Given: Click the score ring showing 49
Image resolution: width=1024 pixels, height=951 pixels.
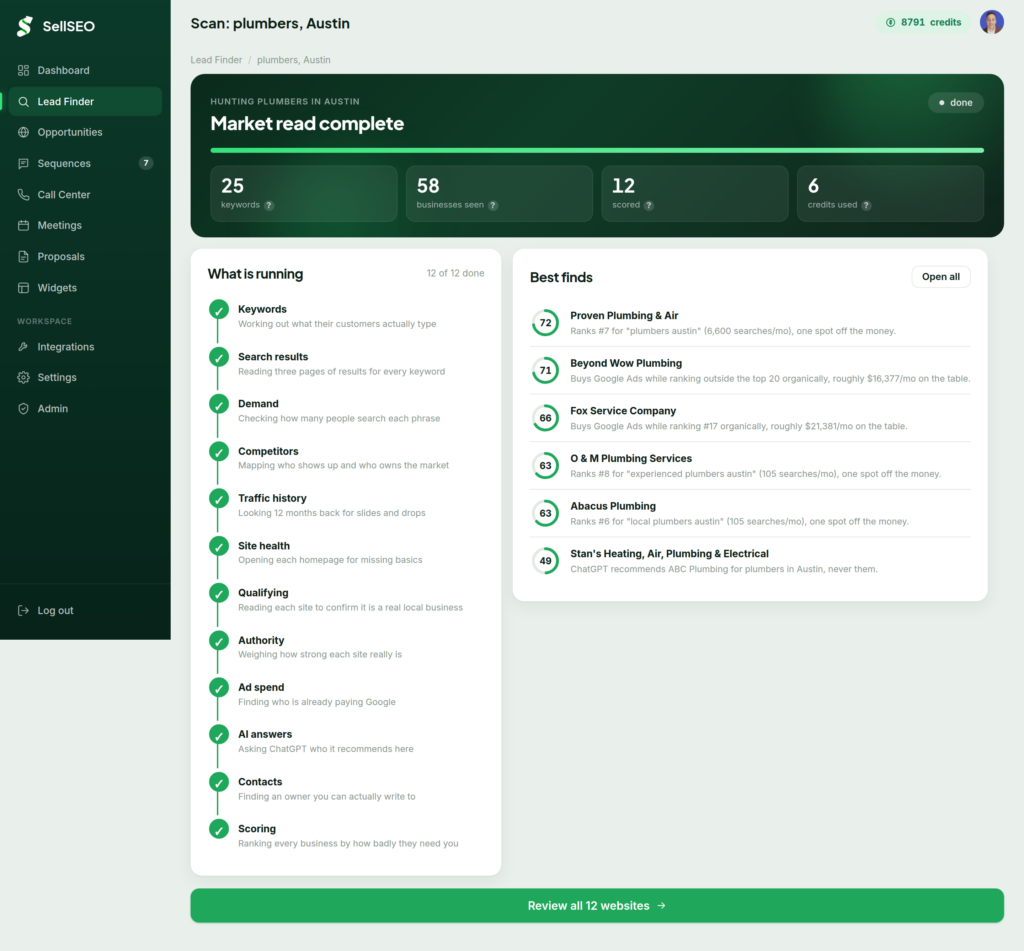Looking at the screenshot, I should [x=545, y=561].
